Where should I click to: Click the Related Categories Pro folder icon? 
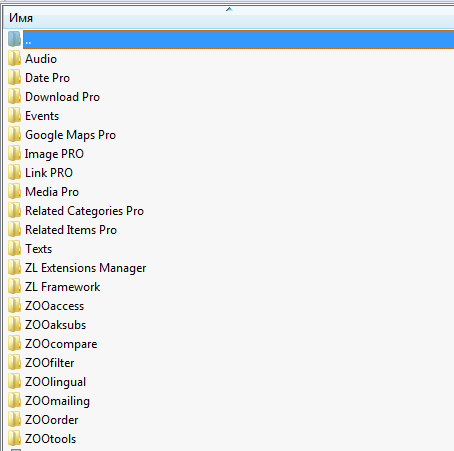(14, 211)
